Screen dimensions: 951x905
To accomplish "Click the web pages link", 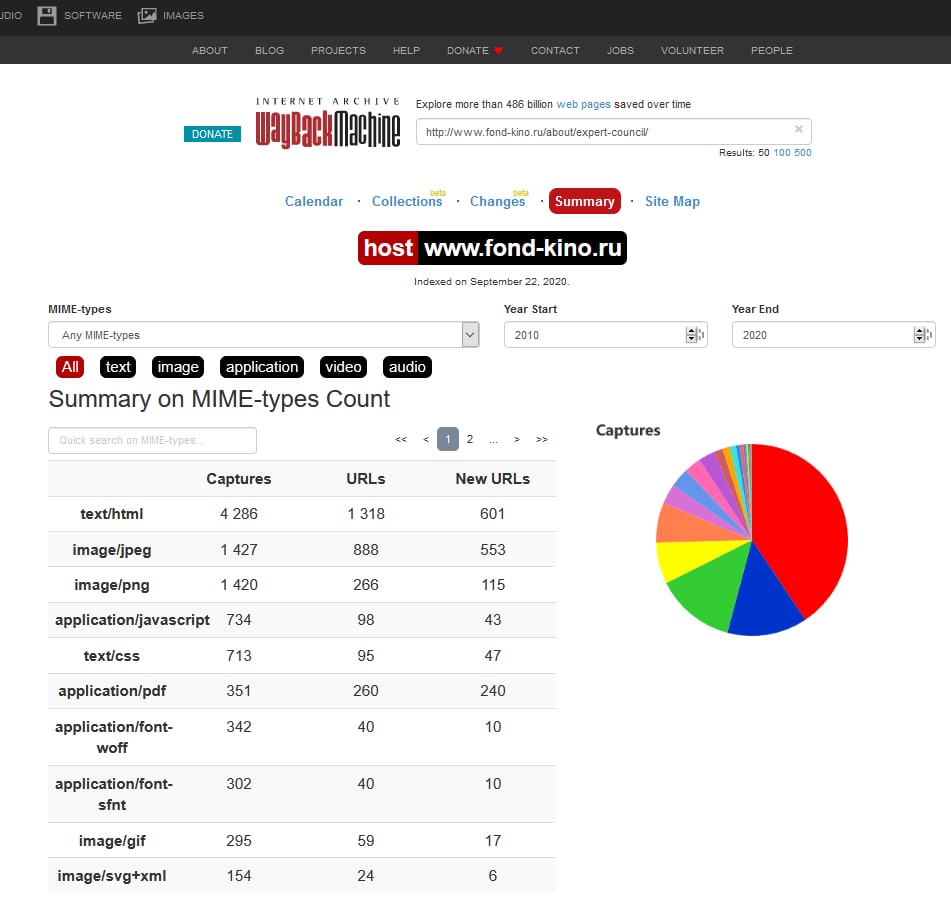I will point(583,104).
